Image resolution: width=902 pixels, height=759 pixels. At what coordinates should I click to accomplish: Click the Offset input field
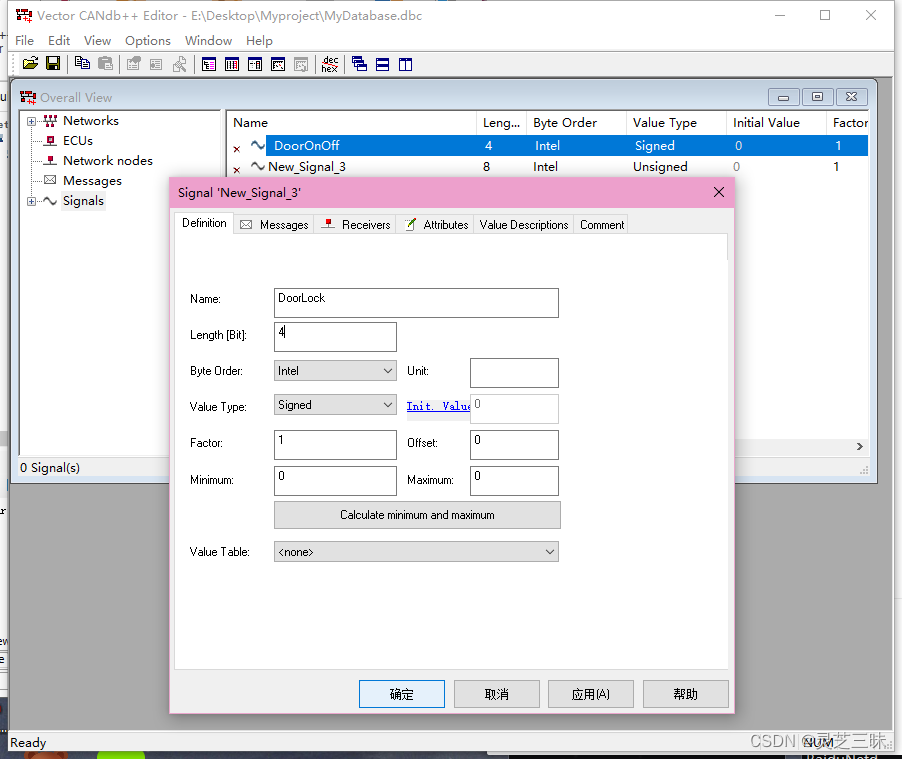click(x=514, y=445)
